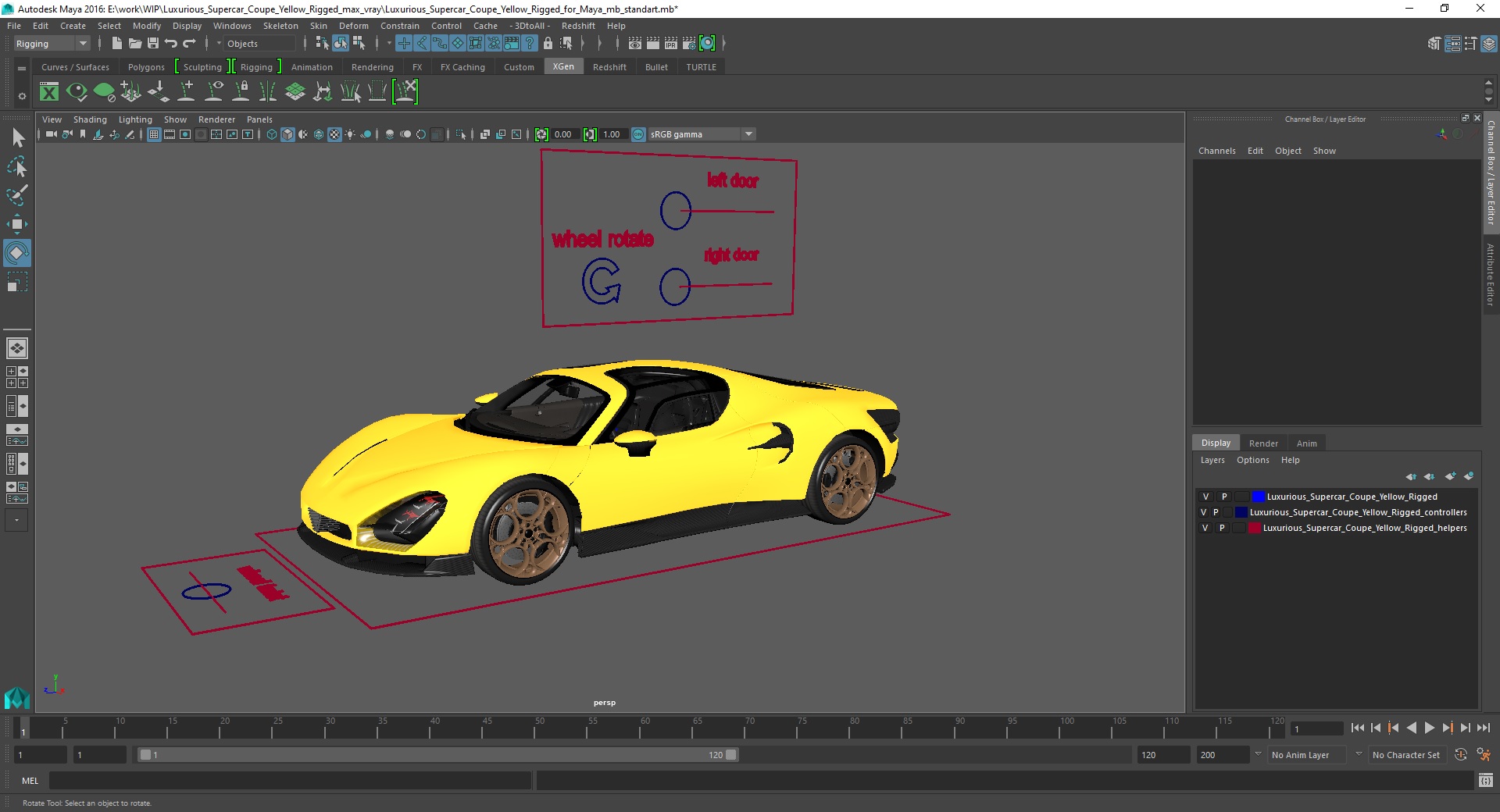Open the Render layer tab

[1263, 443]
